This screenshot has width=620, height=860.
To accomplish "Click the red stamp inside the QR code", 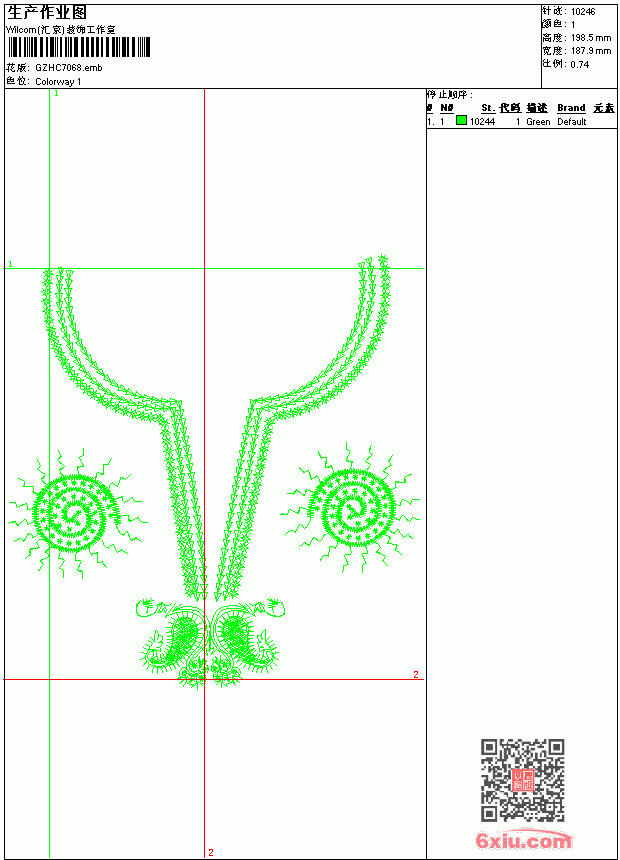I will click(522, 780).
